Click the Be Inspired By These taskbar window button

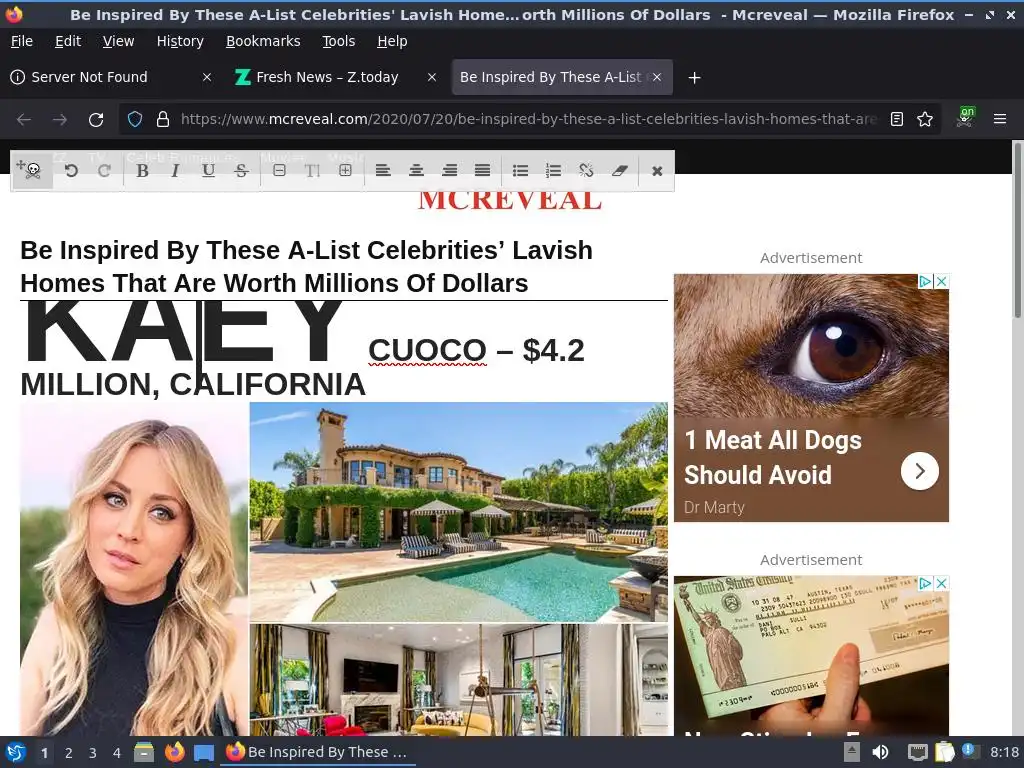[x=317, y=752]
